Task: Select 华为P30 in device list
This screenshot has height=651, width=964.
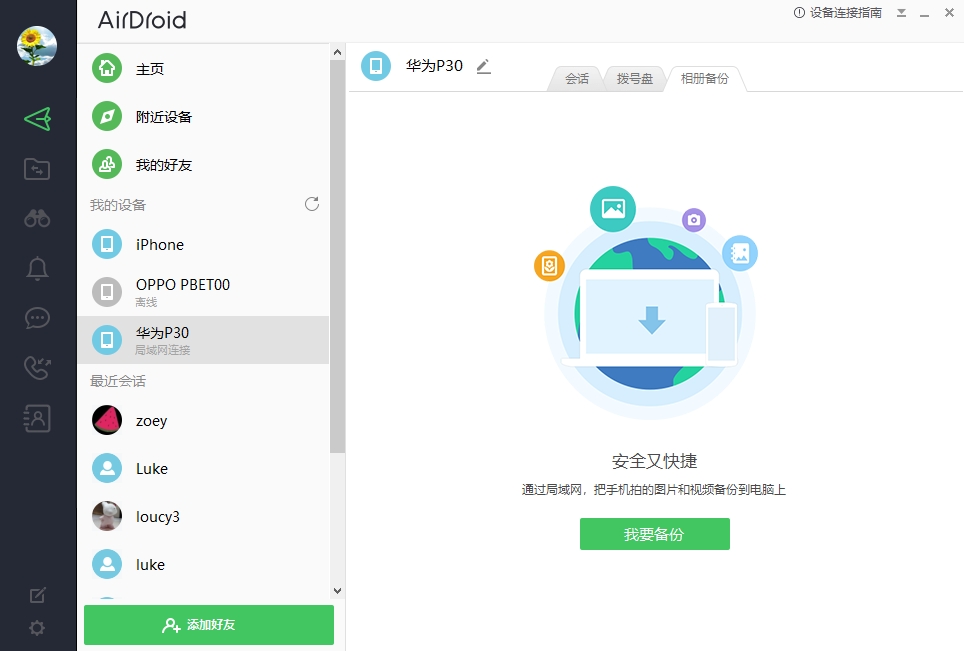Action: pyautogui.click(x=203, y=340)
